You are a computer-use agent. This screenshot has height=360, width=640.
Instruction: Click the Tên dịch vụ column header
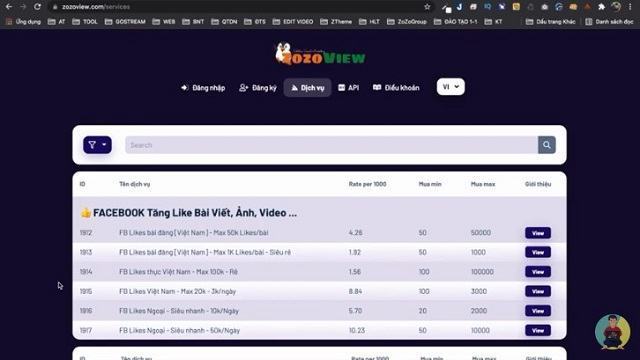click(x=135, y=184)
